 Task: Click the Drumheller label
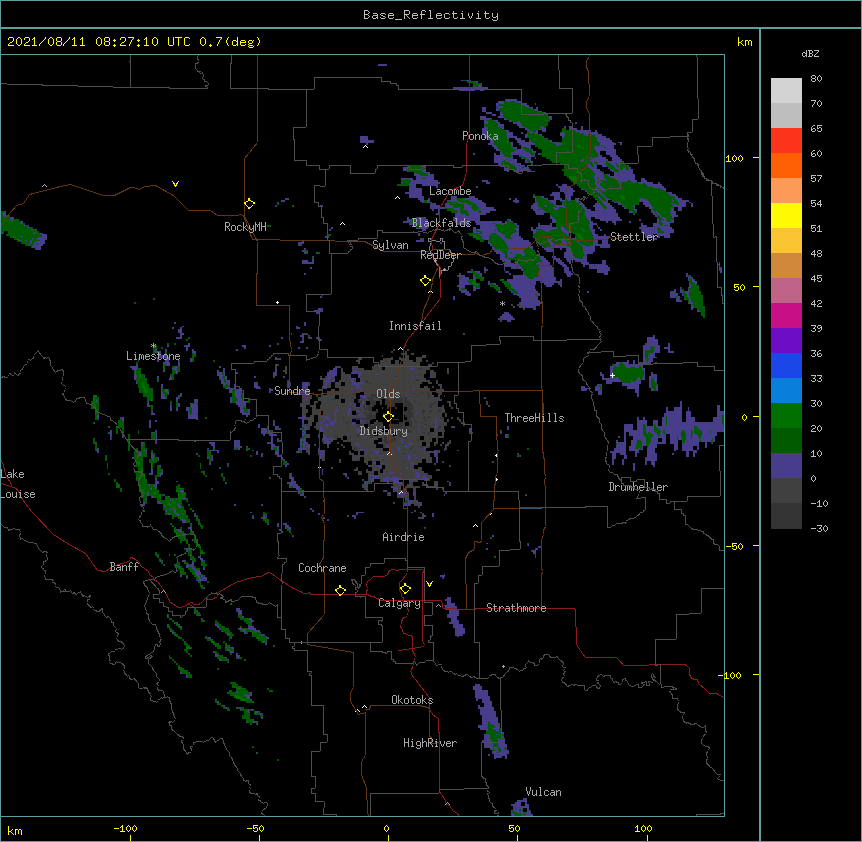(638, 487)
